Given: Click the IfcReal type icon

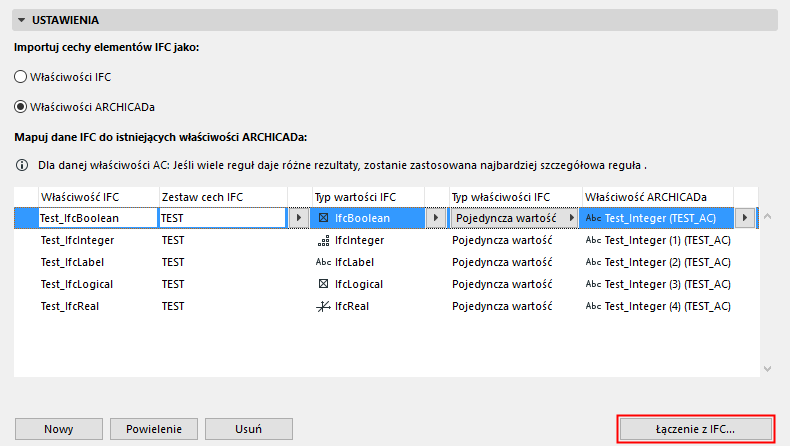Looking at the screenshot, I should [x=323, y=306].
